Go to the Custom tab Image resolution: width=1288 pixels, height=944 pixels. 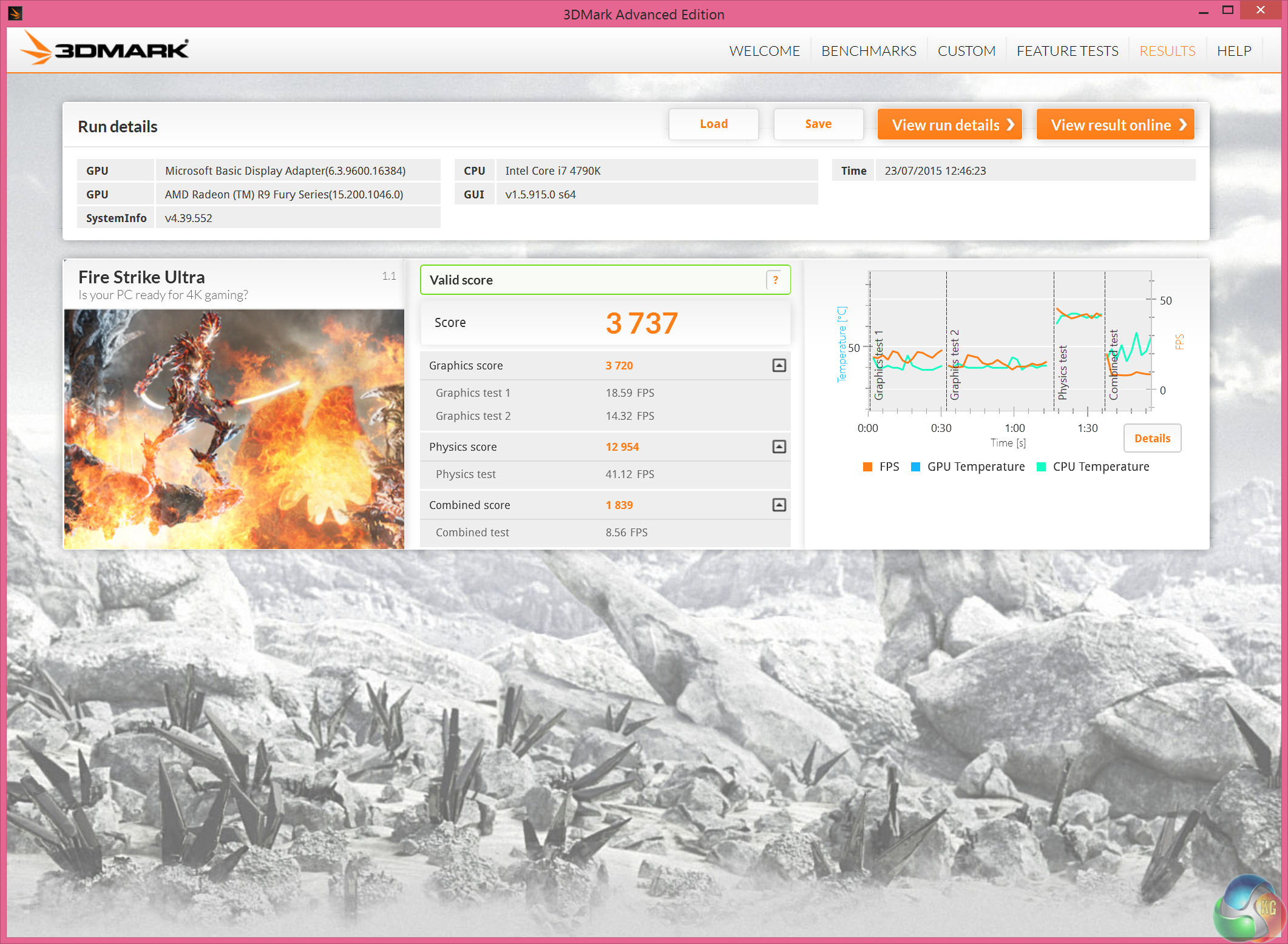(x=966, y=51)
